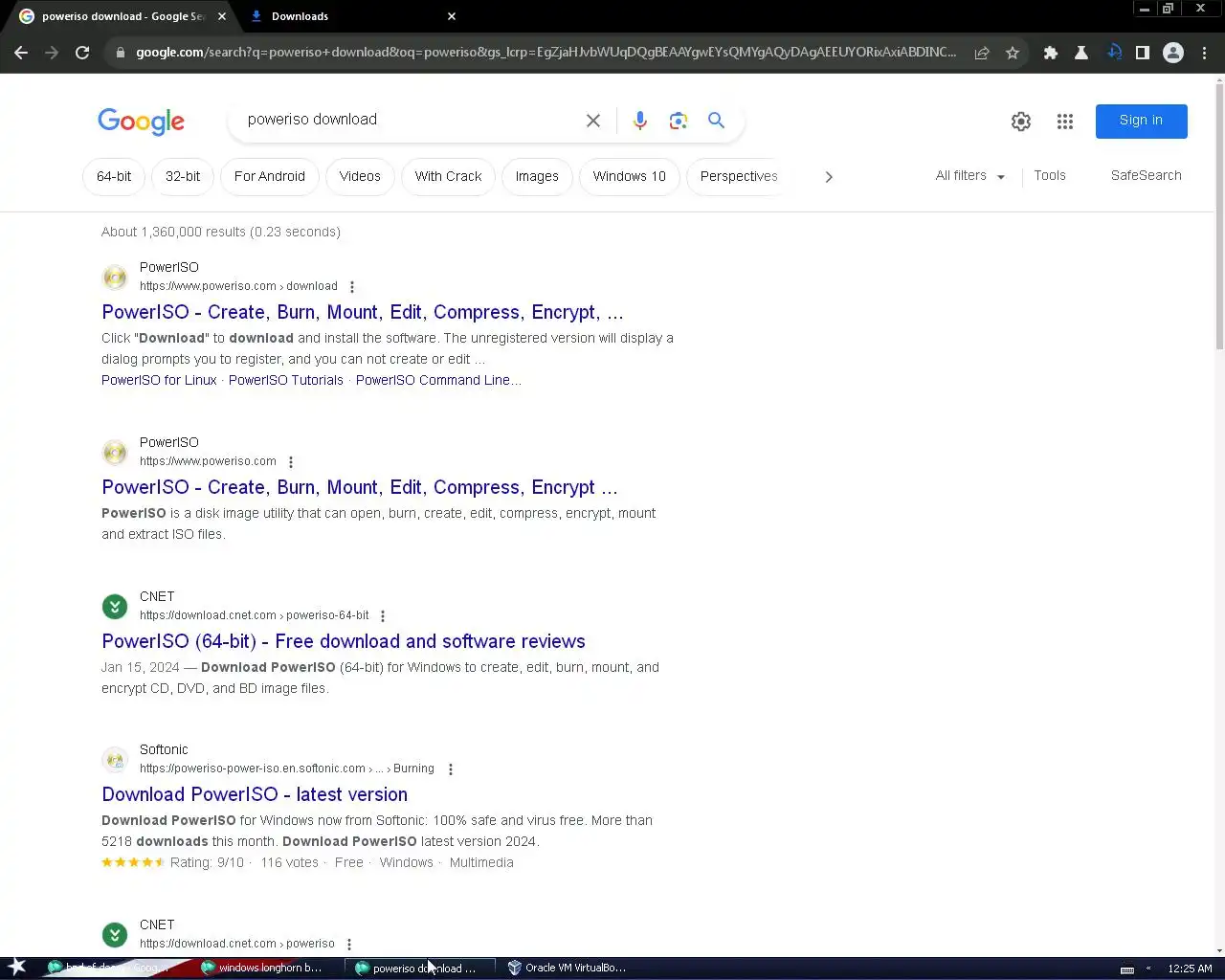
Task: Open the Extensions puzzle icon
Action: pos(1051,53)
